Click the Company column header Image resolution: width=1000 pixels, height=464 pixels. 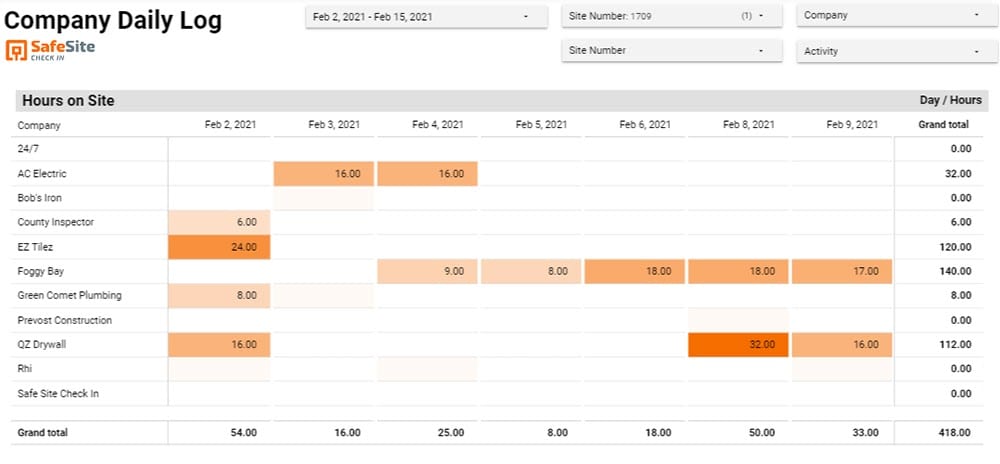pos(39,126)
